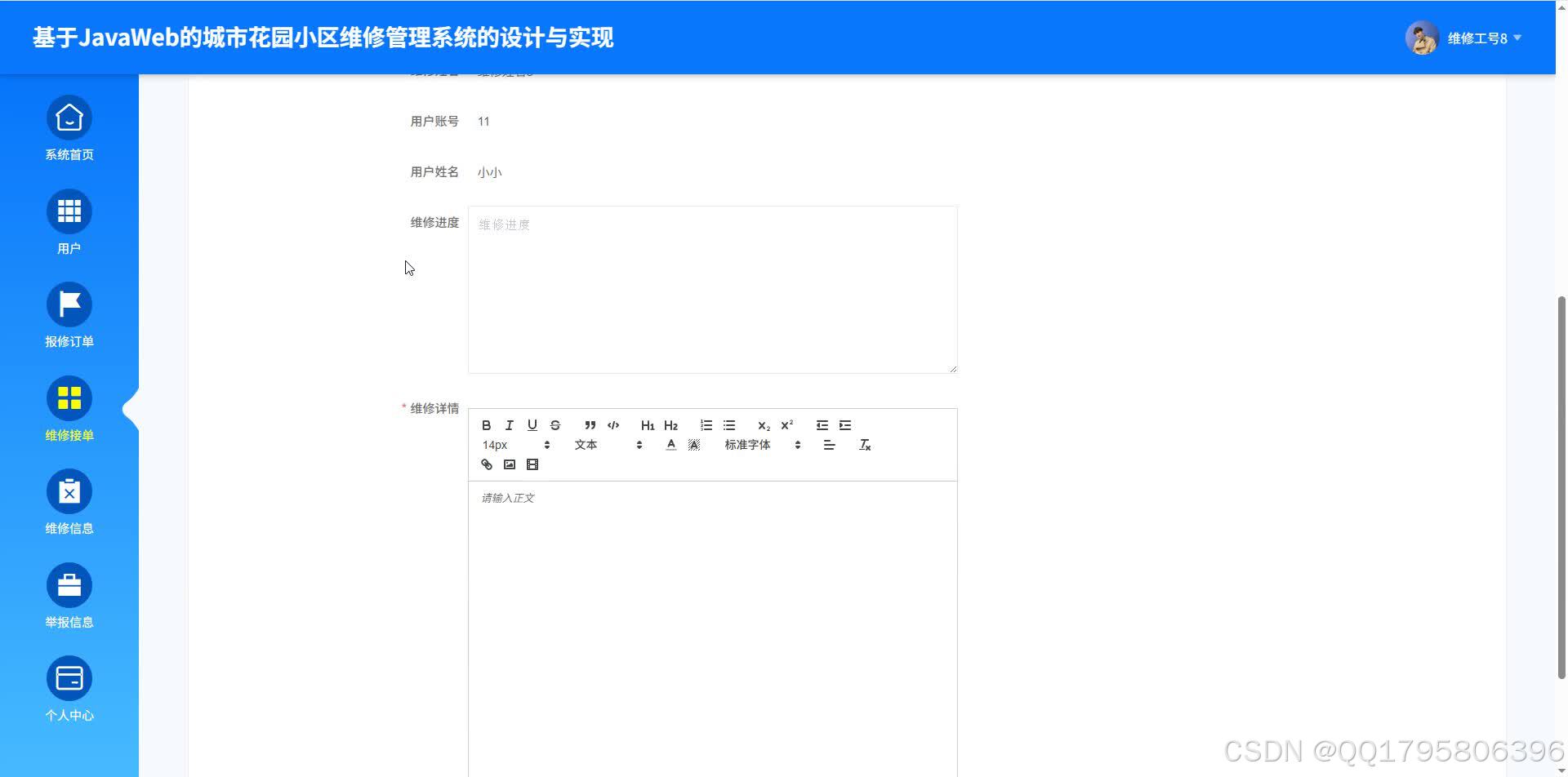The height and width of the screenshot is (777, 1568).
Task: Insert an image into the editor
Action: (x=509, y=464)
